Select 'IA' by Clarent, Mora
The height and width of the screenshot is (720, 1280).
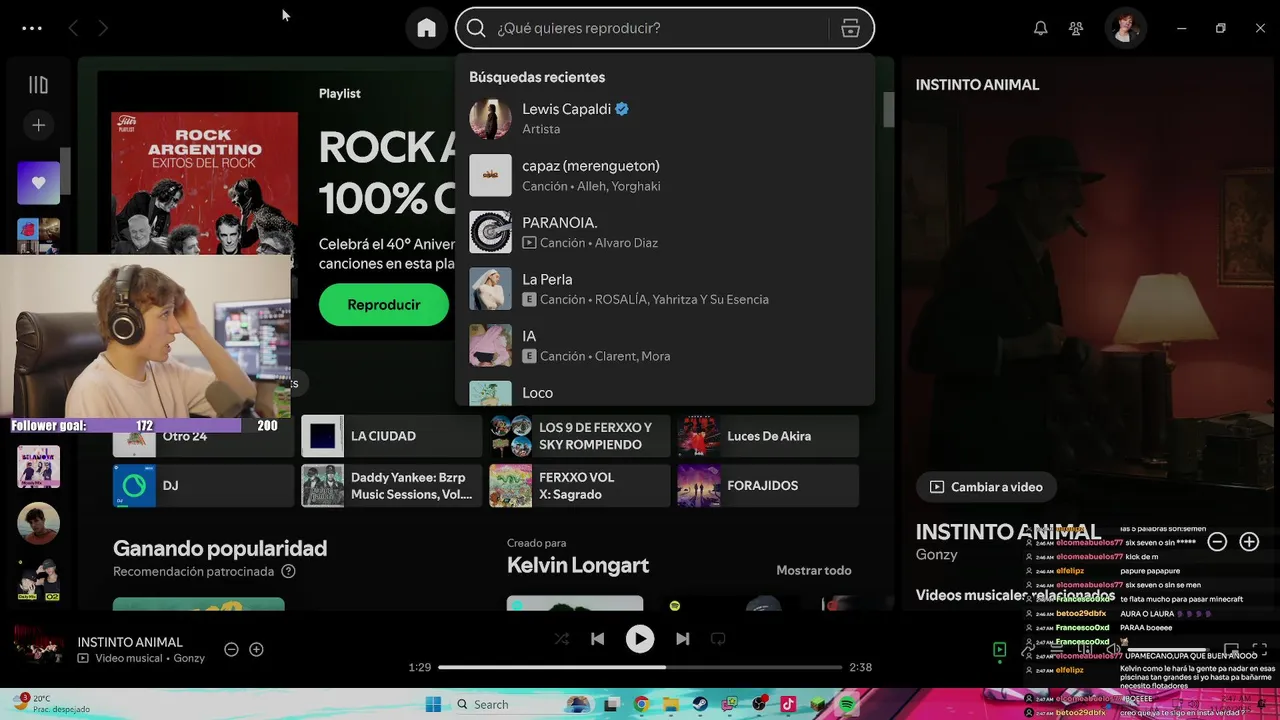(665, 346)
